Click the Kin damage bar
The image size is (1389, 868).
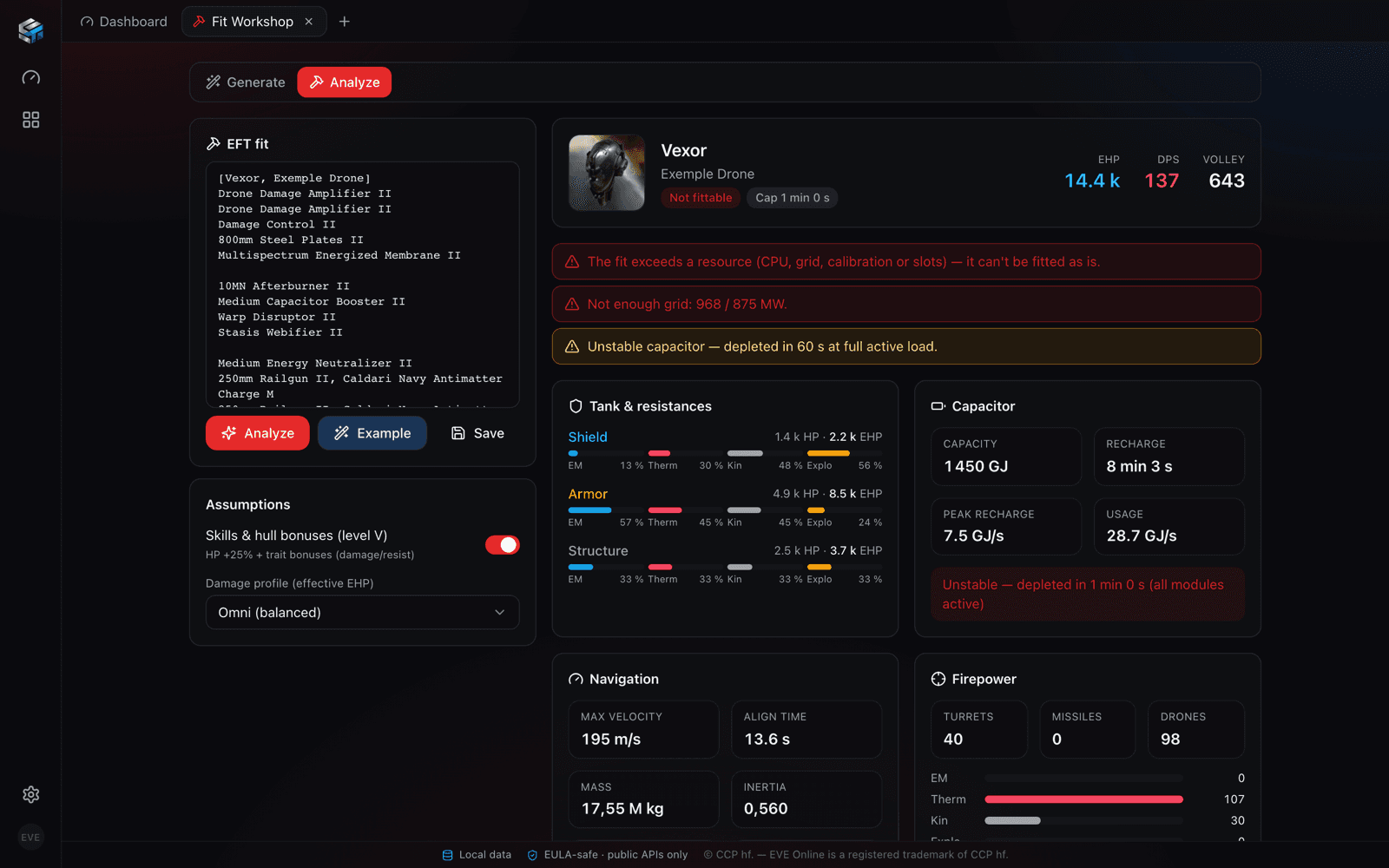pyautogui.click(x=1083, y=821)
